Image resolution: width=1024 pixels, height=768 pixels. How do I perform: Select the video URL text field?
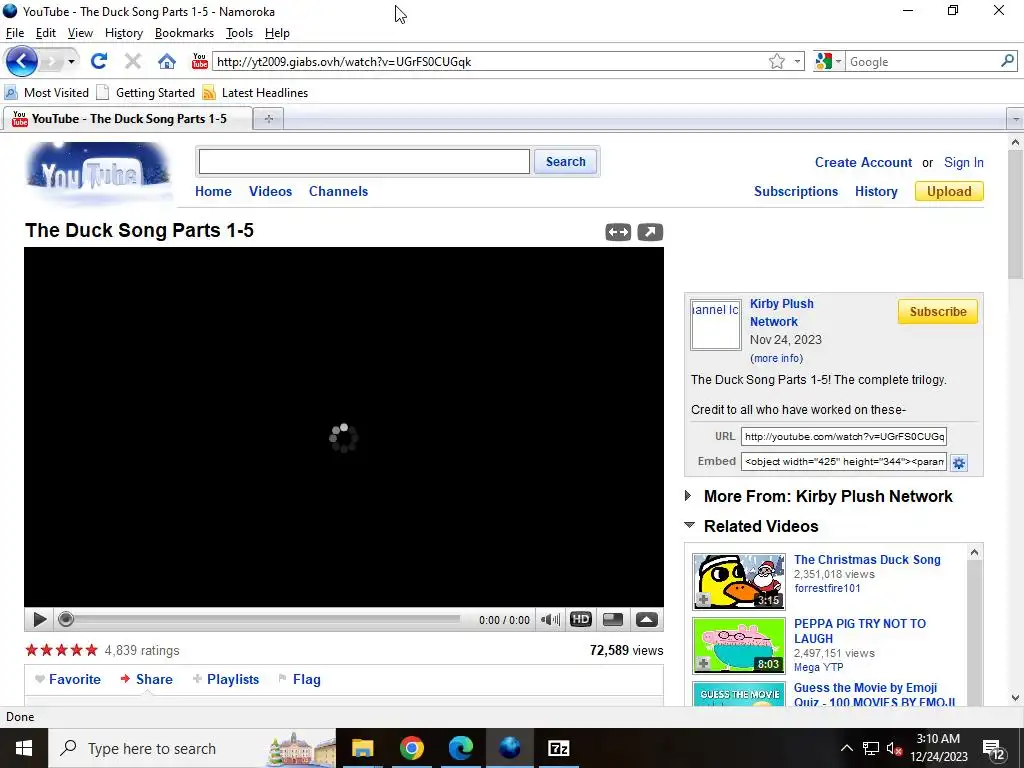[843, 436]
